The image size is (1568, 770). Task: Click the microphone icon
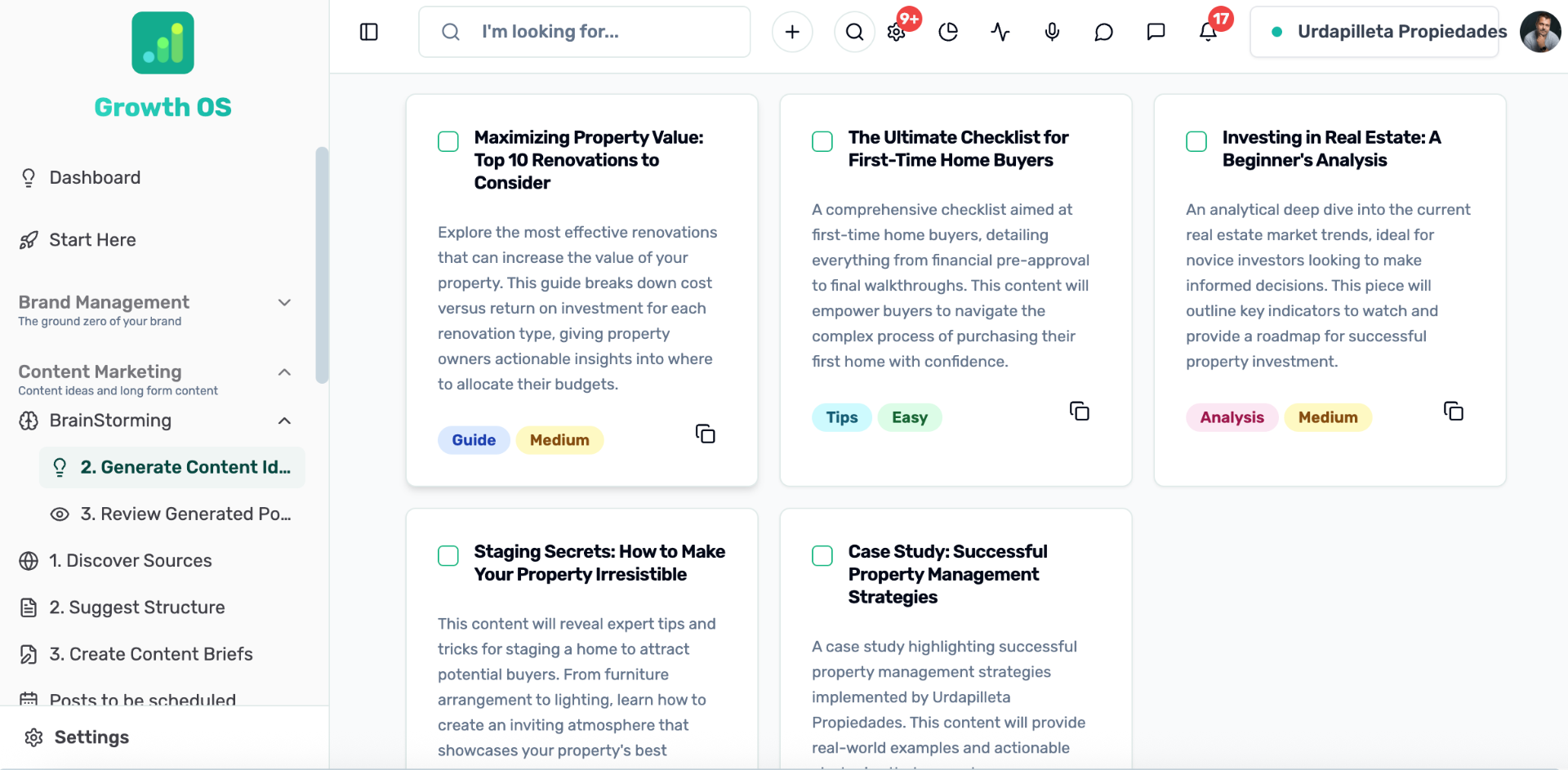coord(1052,32)
